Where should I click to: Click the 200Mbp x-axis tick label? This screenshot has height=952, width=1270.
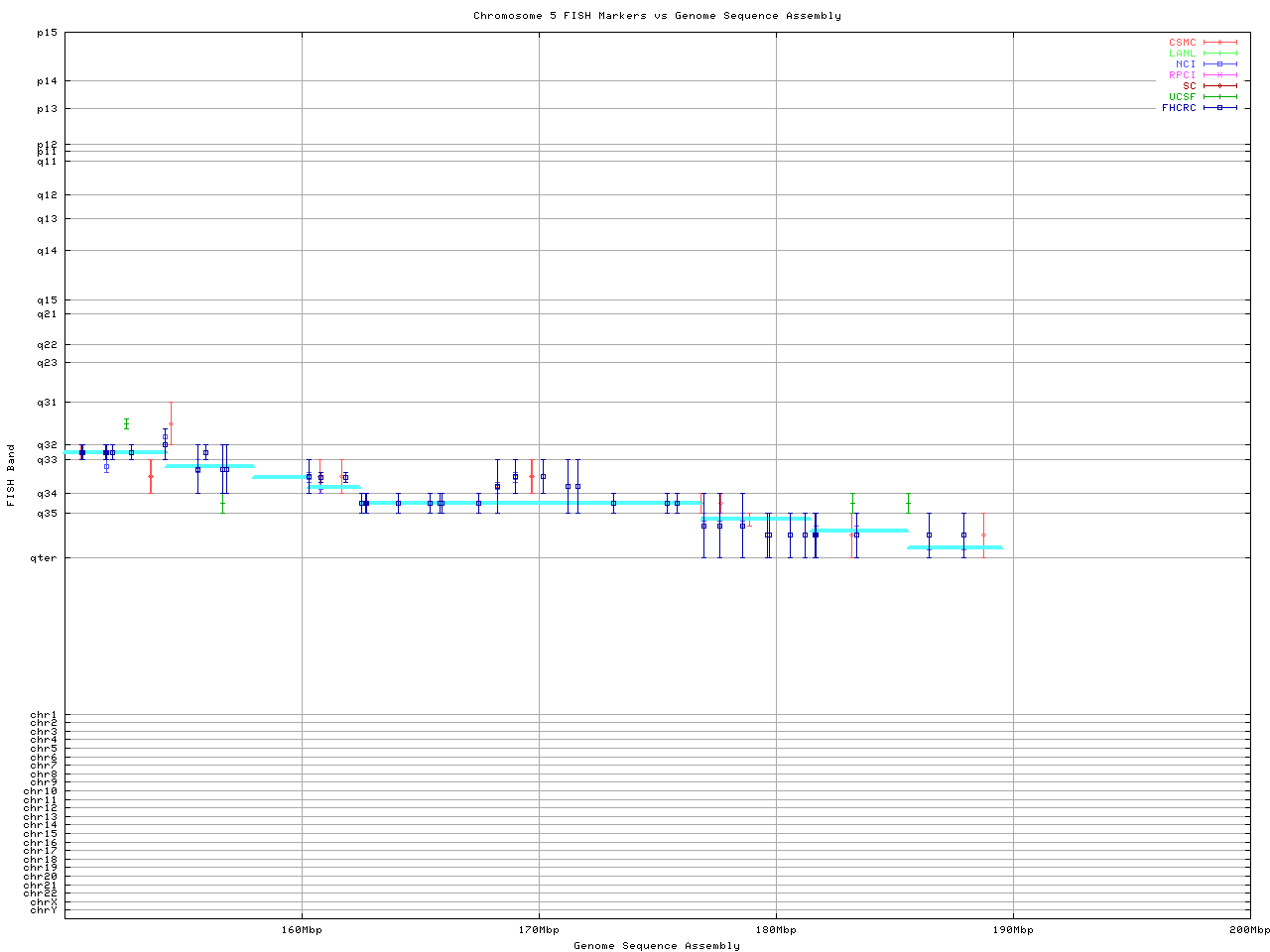(x=1249, y=930)
